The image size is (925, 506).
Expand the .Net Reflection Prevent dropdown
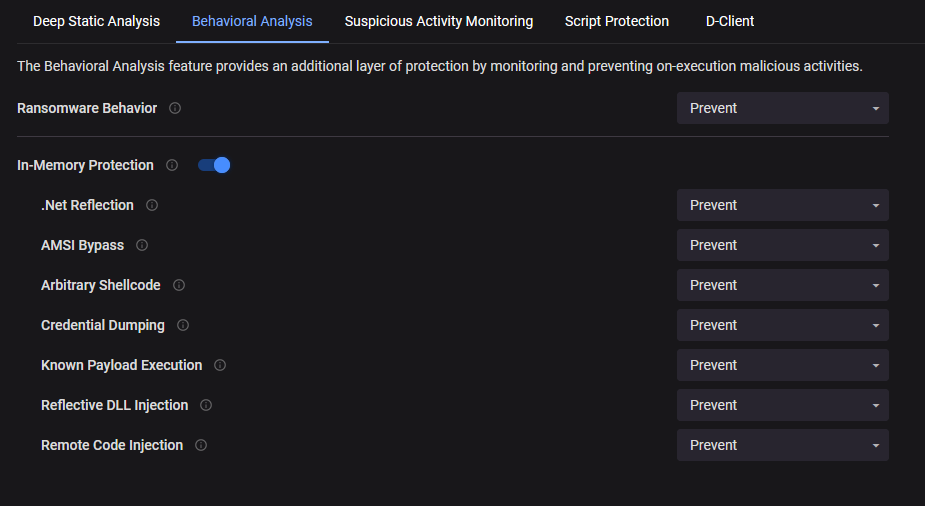tap(782, 205)
